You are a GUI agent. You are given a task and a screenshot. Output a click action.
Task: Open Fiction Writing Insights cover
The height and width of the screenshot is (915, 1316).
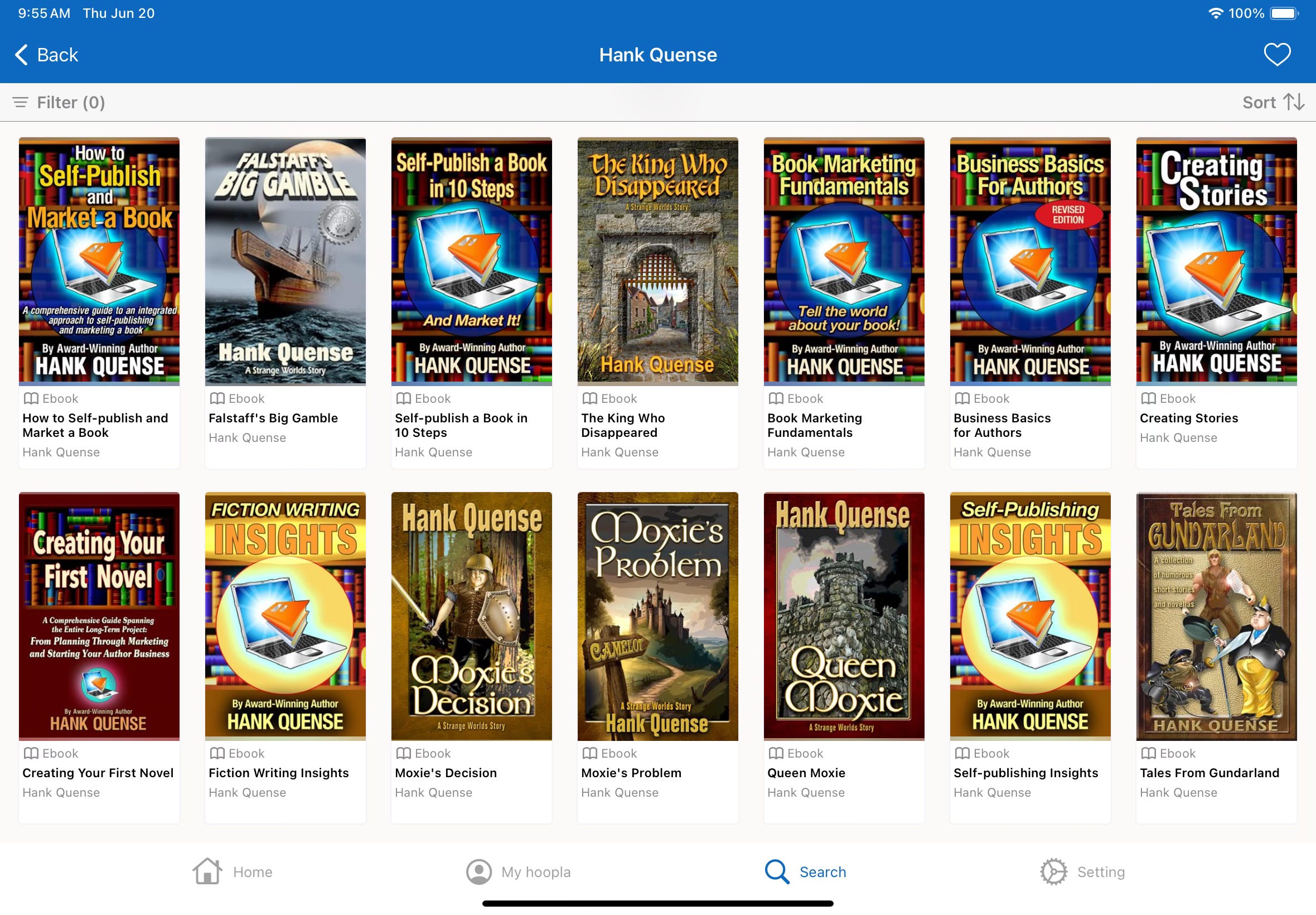(286, 617)
